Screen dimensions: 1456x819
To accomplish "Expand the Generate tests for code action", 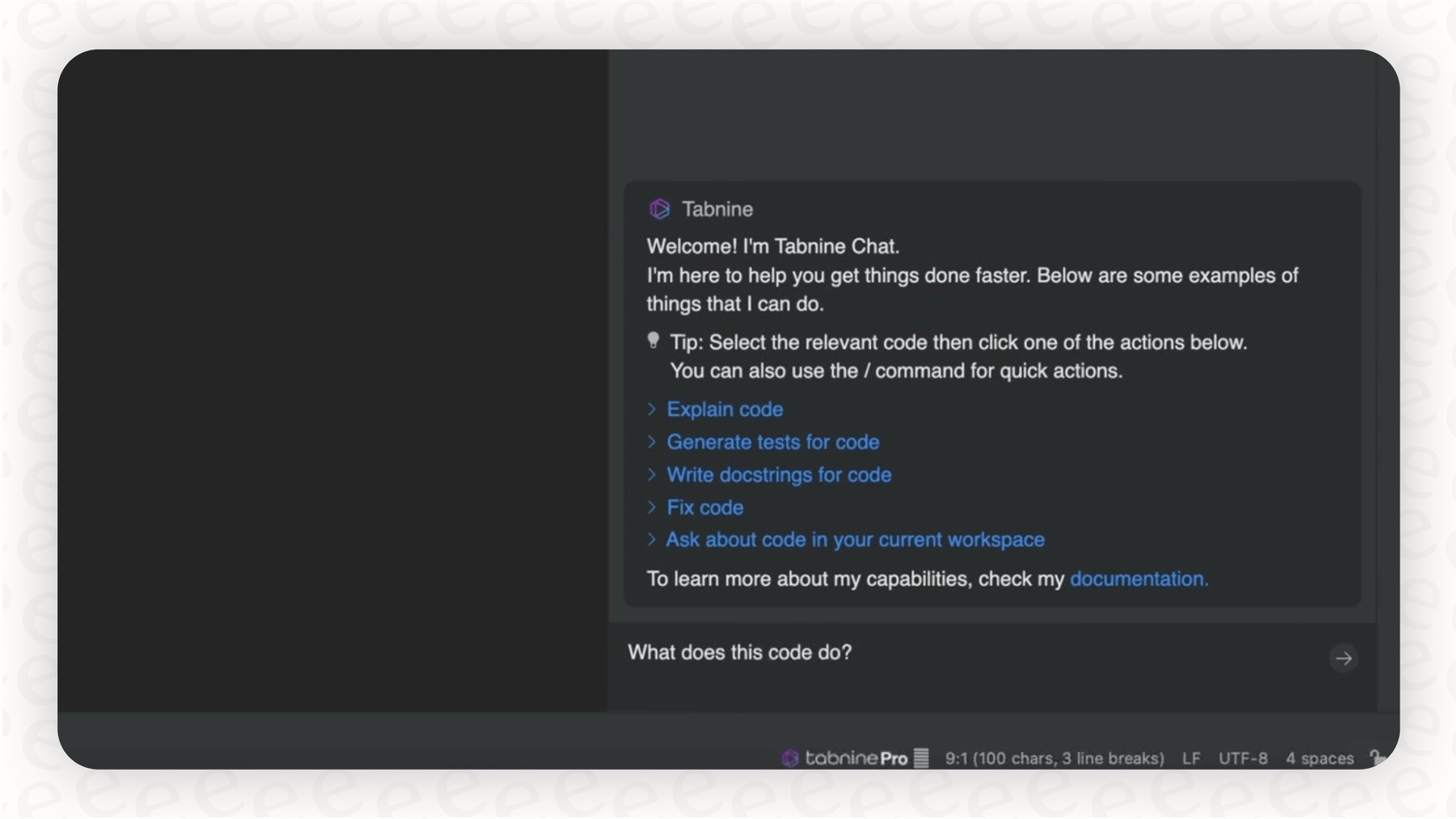I will (x=772, y=442).
